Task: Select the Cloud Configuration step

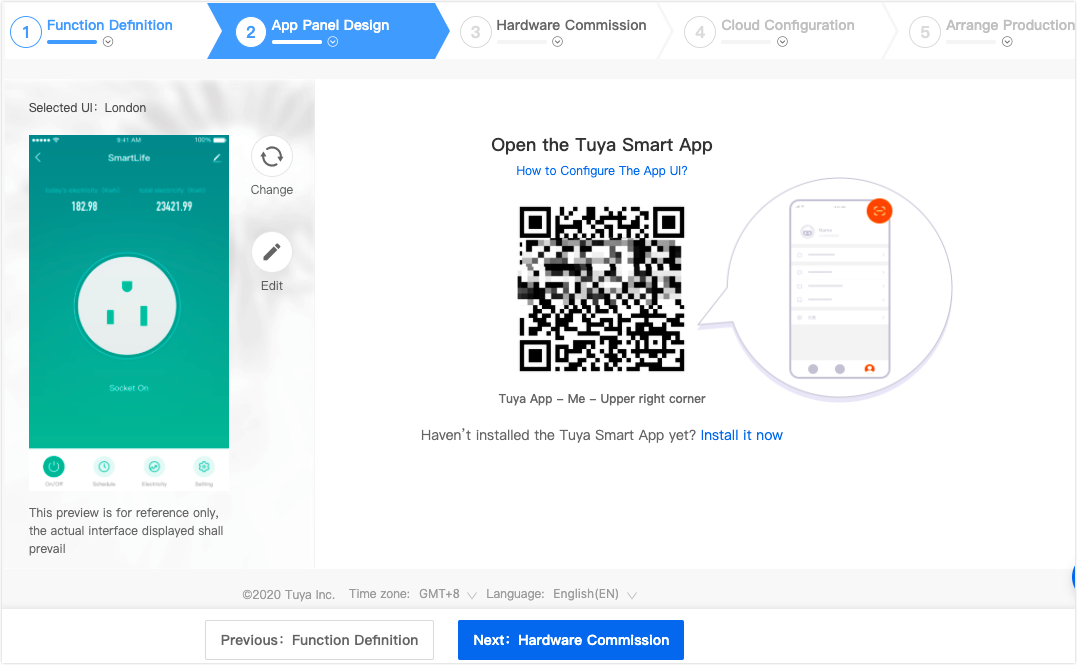Action: click(x=788, y=24)
